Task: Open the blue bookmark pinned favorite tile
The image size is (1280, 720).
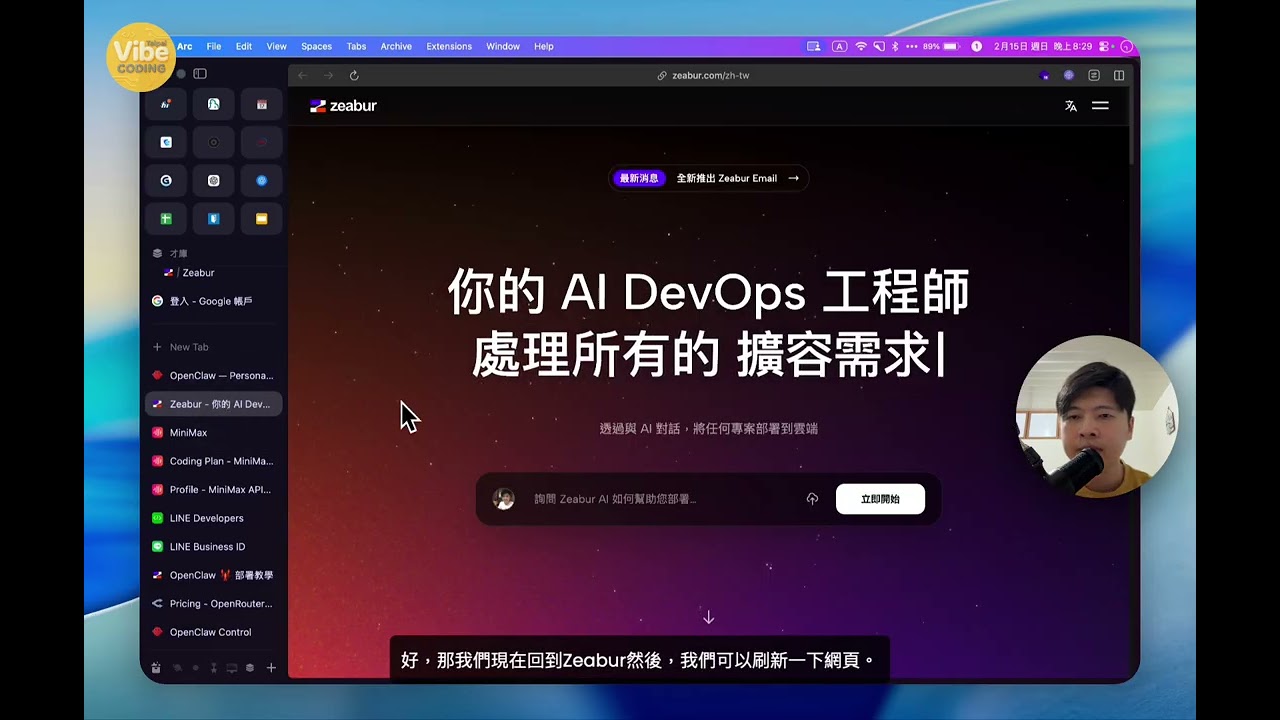Action: [x=214, y=219]
